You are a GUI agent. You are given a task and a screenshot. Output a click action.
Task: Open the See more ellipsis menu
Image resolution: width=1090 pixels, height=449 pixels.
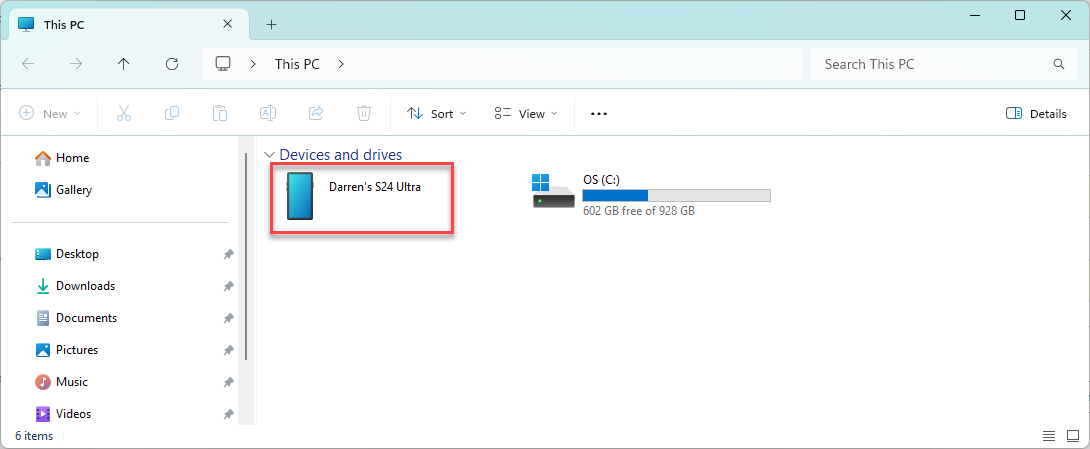pos(599,113)
